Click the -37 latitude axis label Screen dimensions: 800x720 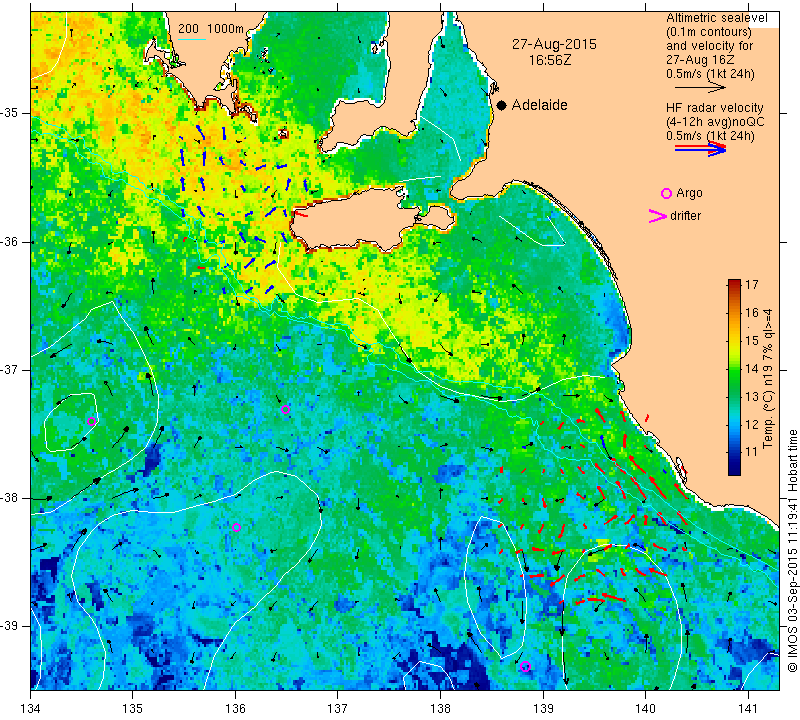coord(10,369)
